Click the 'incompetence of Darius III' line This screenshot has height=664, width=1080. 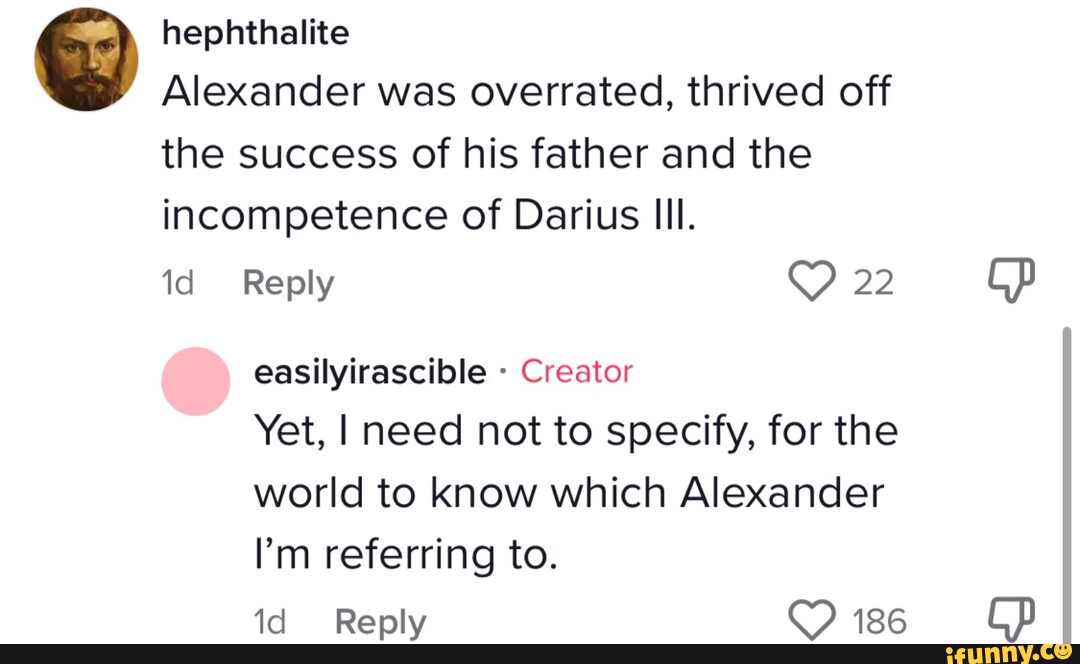(x=427, y=216)
